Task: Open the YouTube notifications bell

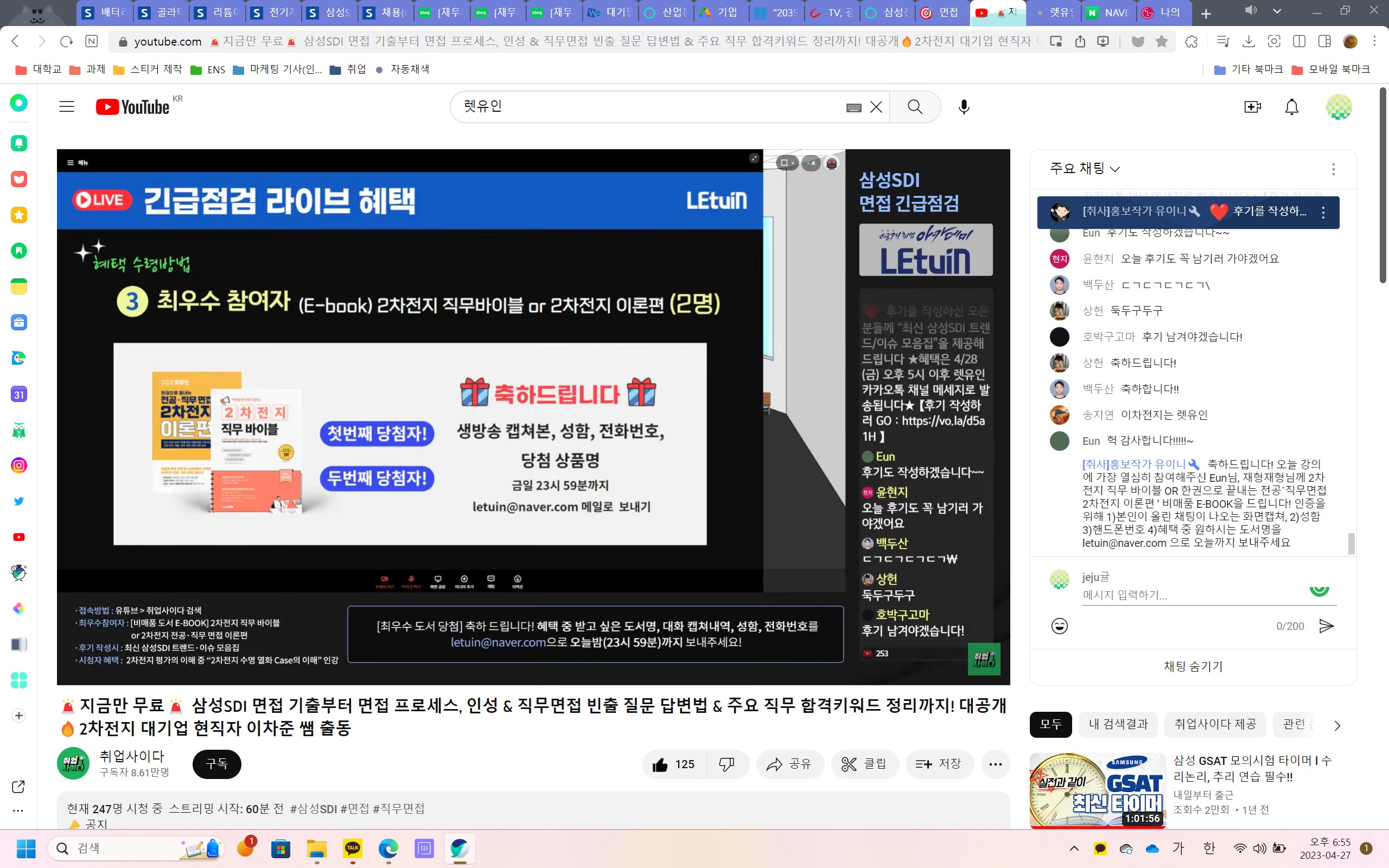Action: click(x=1291, y=107)
